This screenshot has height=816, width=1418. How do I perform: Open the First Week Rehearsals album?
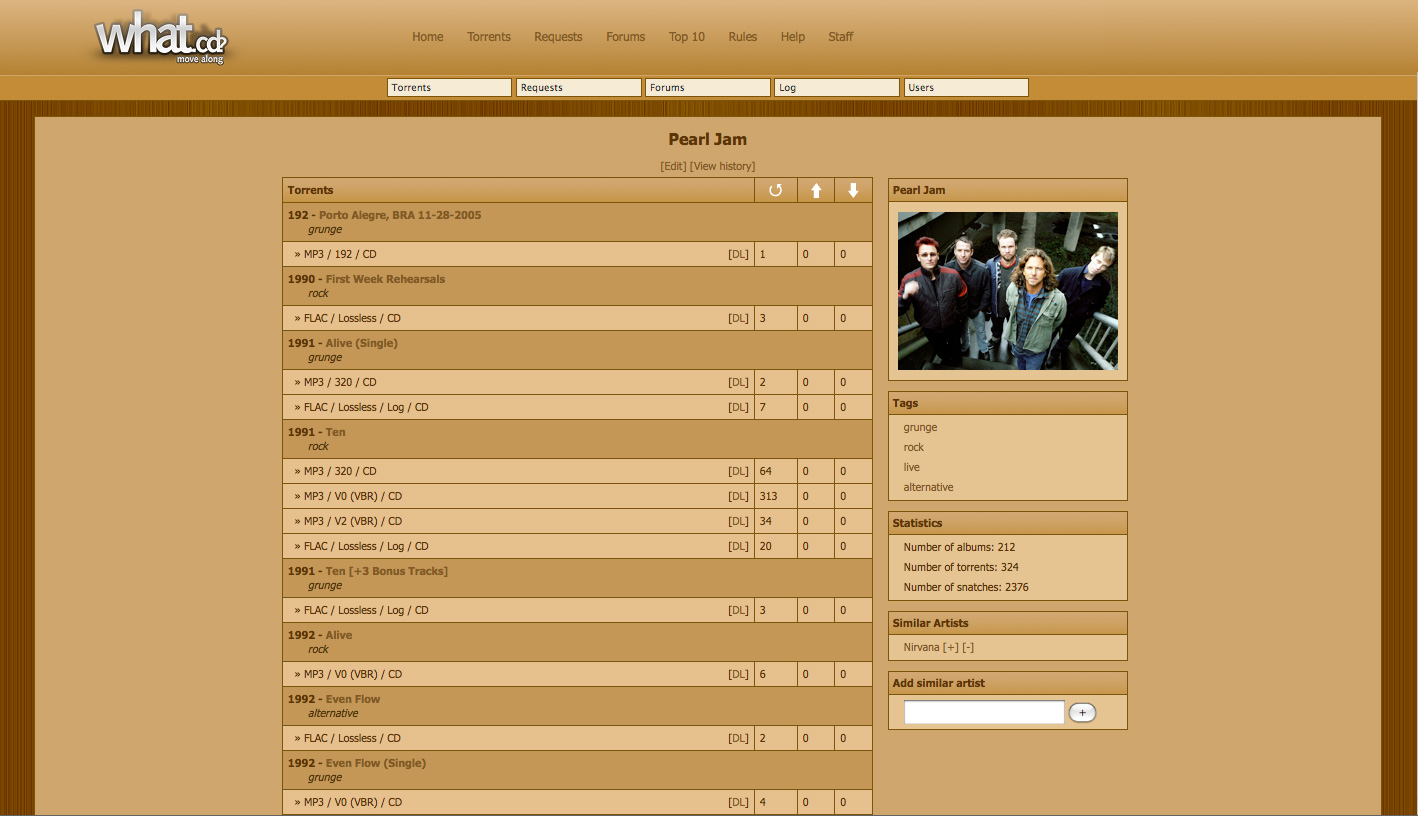click(x=385, y=279)
